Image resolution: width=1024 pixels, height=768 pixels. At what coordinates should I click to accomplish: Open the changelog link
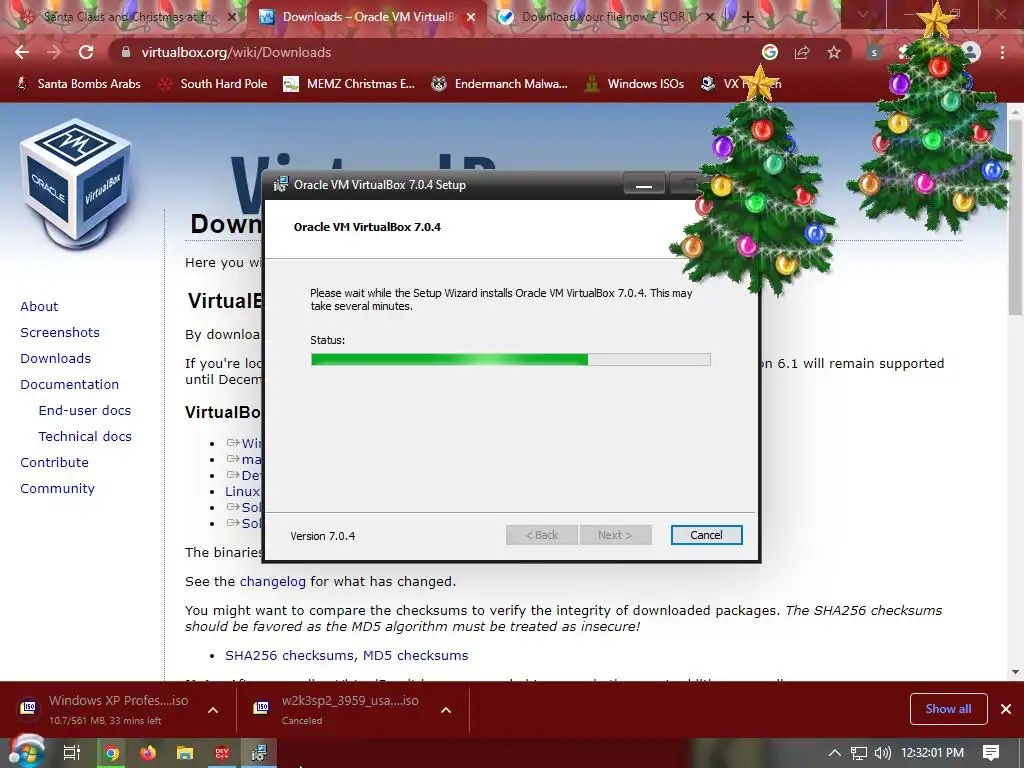(272, 581)
